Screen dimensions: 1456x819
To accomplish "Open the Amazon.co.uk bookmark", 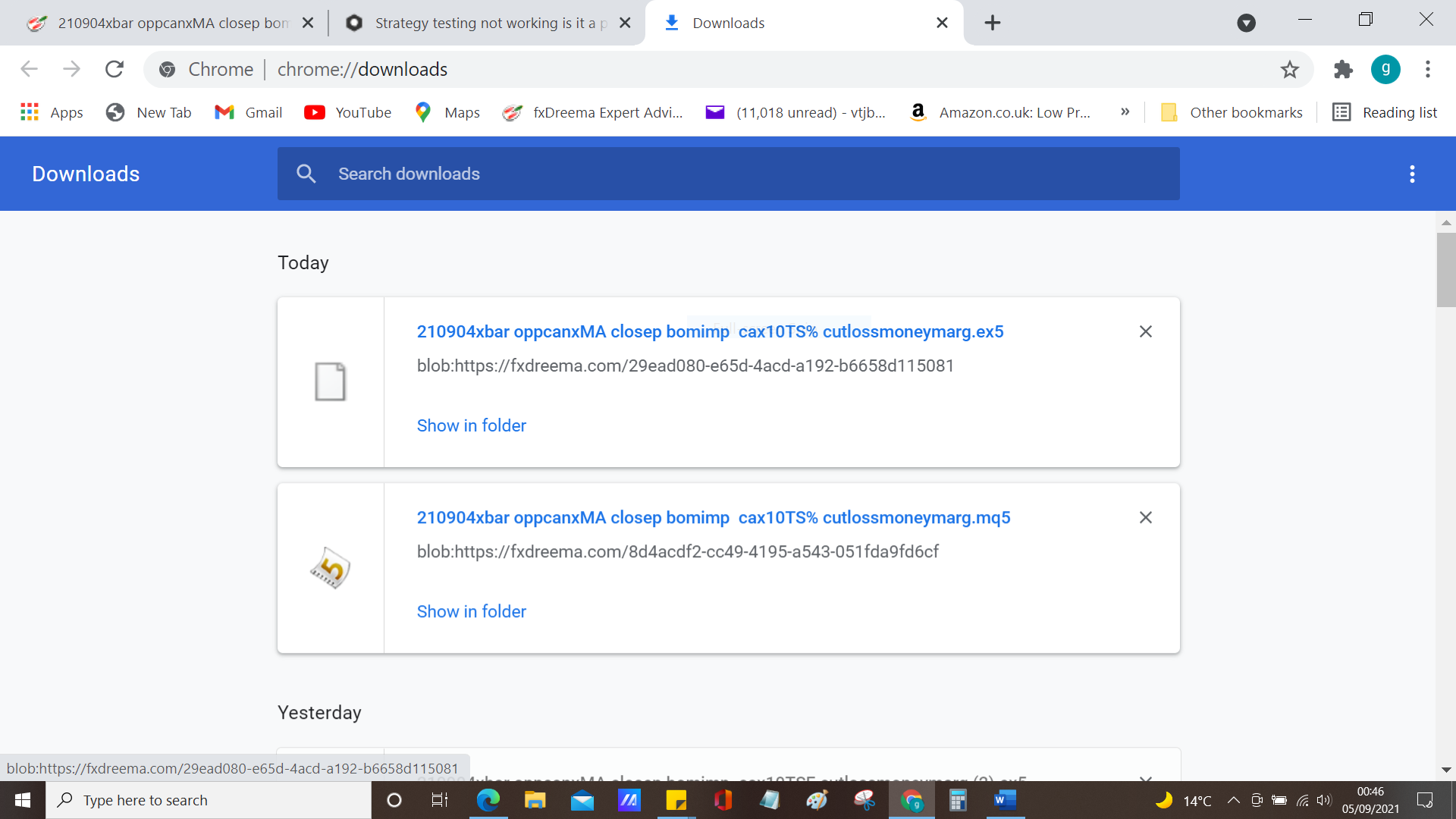I will point(999,112).
